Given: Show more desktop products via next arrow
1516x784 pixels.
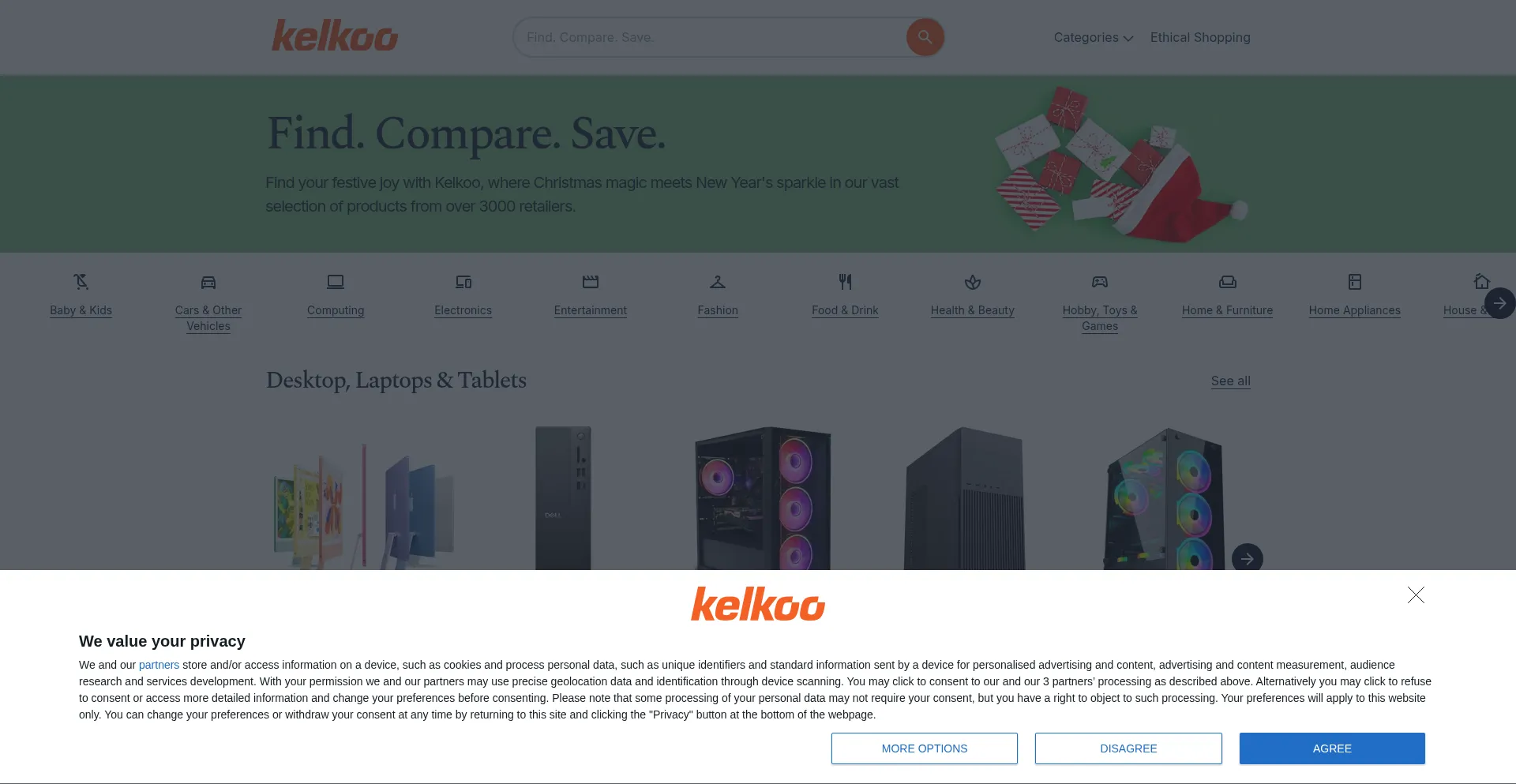Looking at the screenshot, I should pyautogui.click(x=1247, y=558).
